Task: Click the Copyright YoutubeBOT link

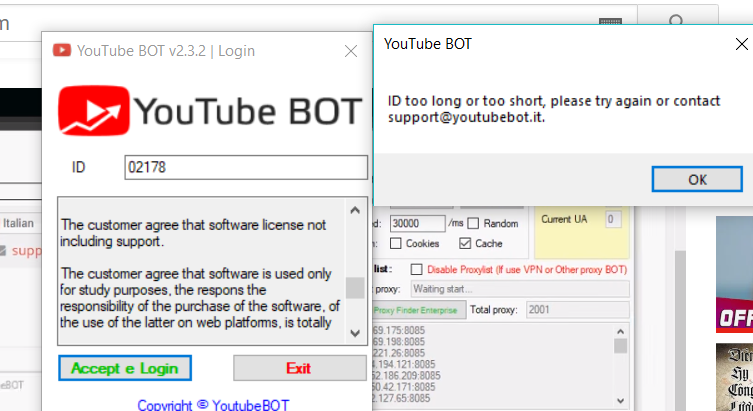Action: (213, 405)
